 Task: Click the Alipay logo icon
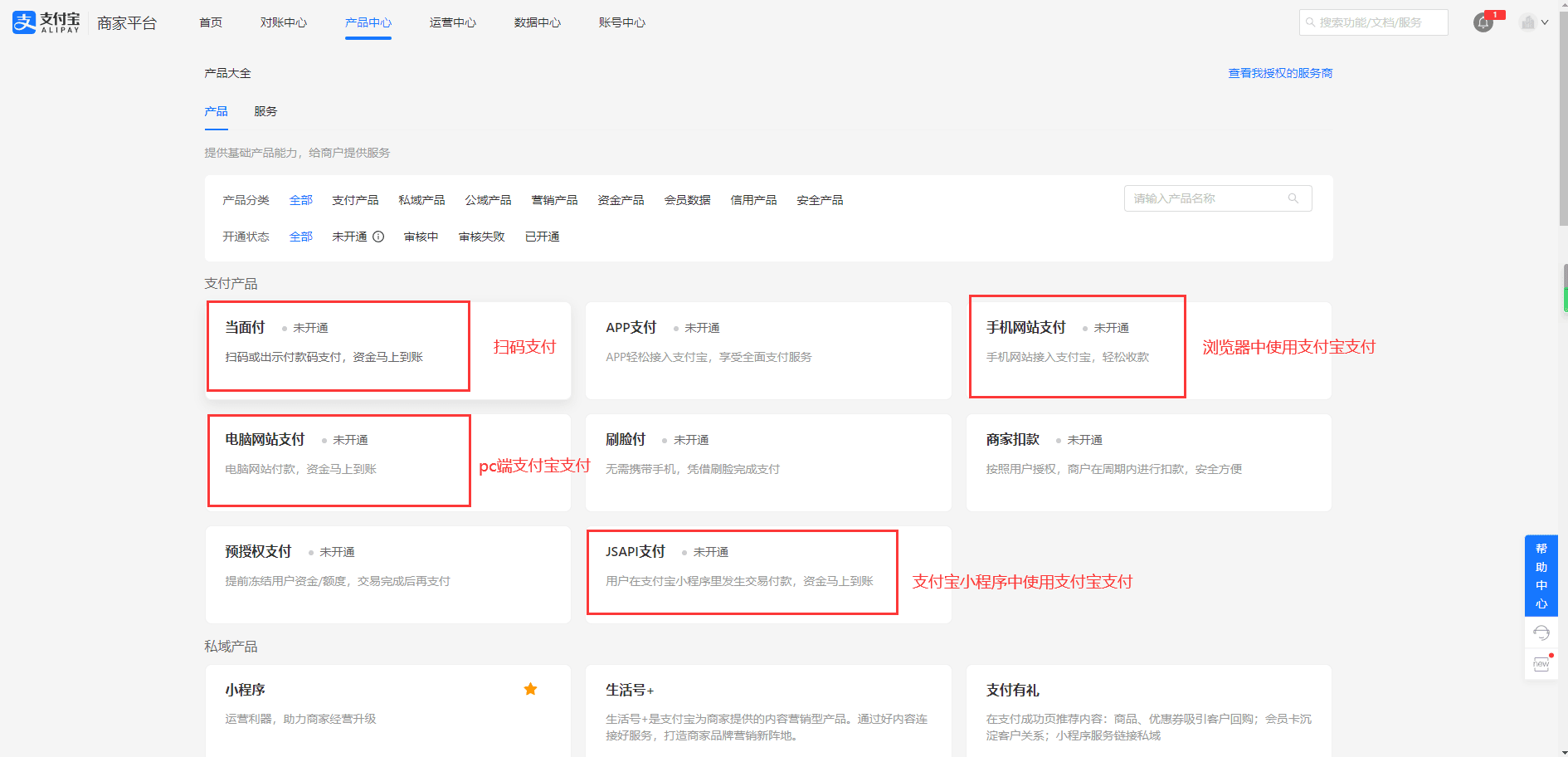point(24,22)
